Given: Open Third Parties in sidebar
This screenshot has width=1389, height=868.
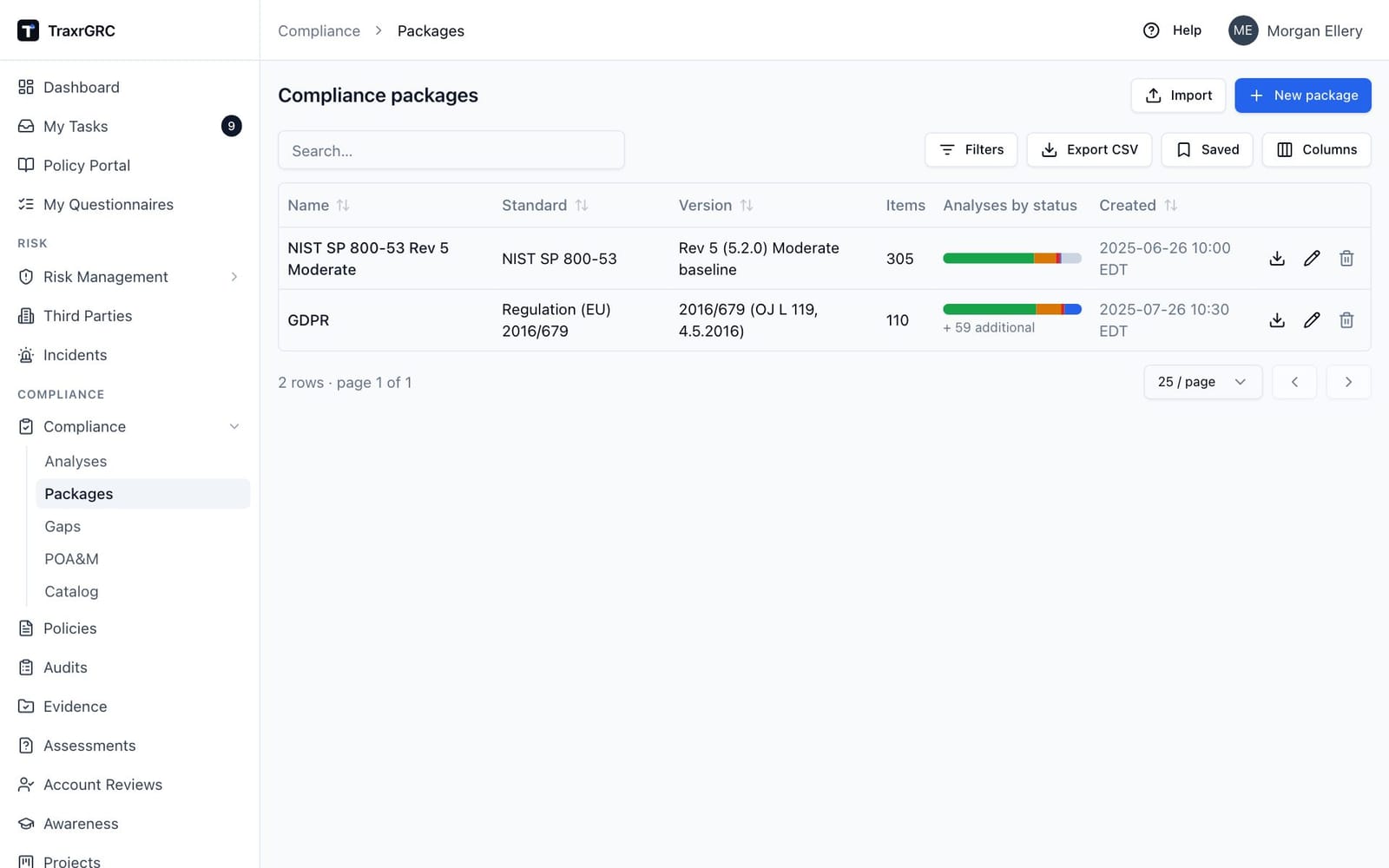Looking at the screenshot, I should [x=129, y=316].
